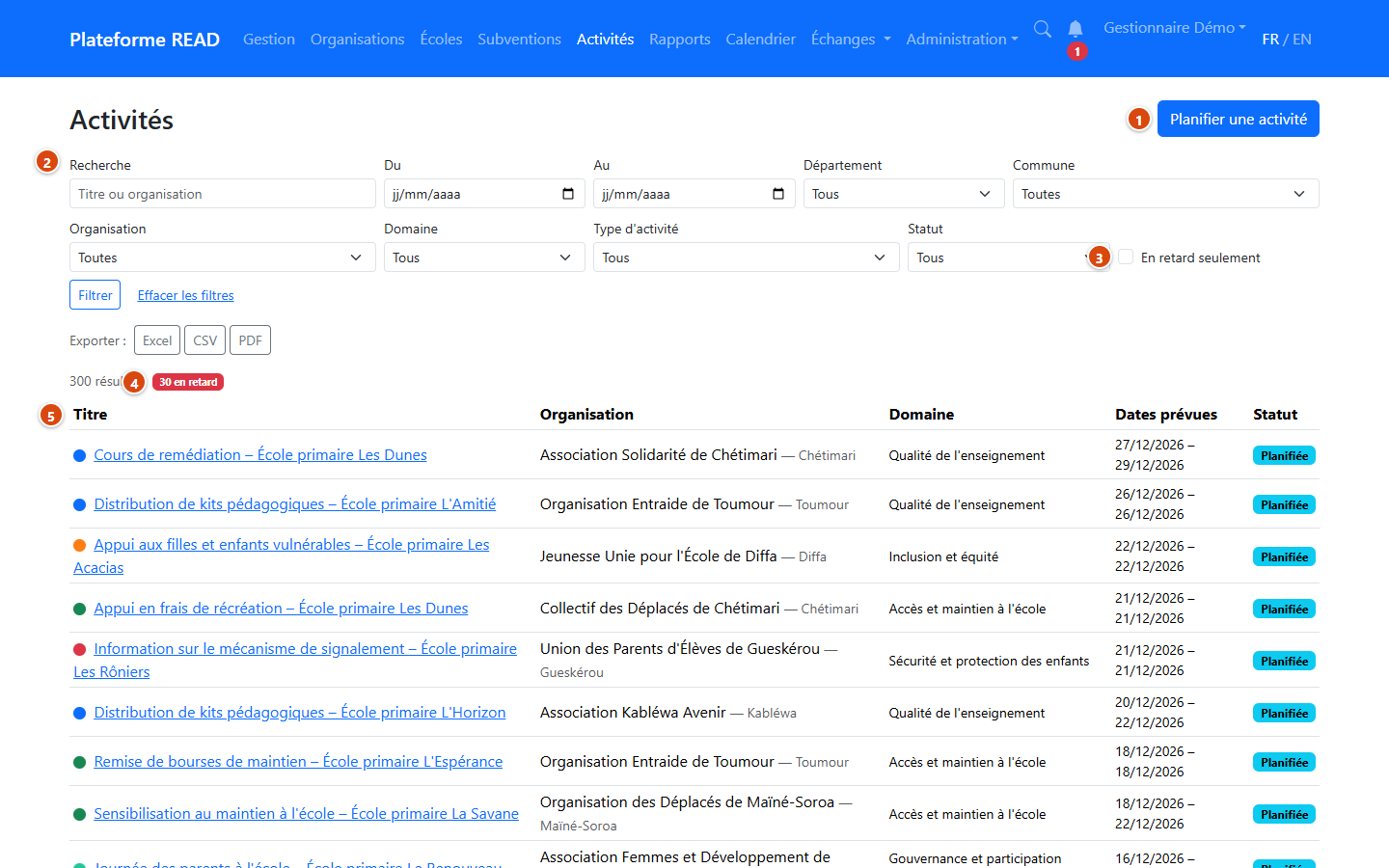Go to the Écoles menu item
Screen dimensions: 1389x868
pos(441,39)
